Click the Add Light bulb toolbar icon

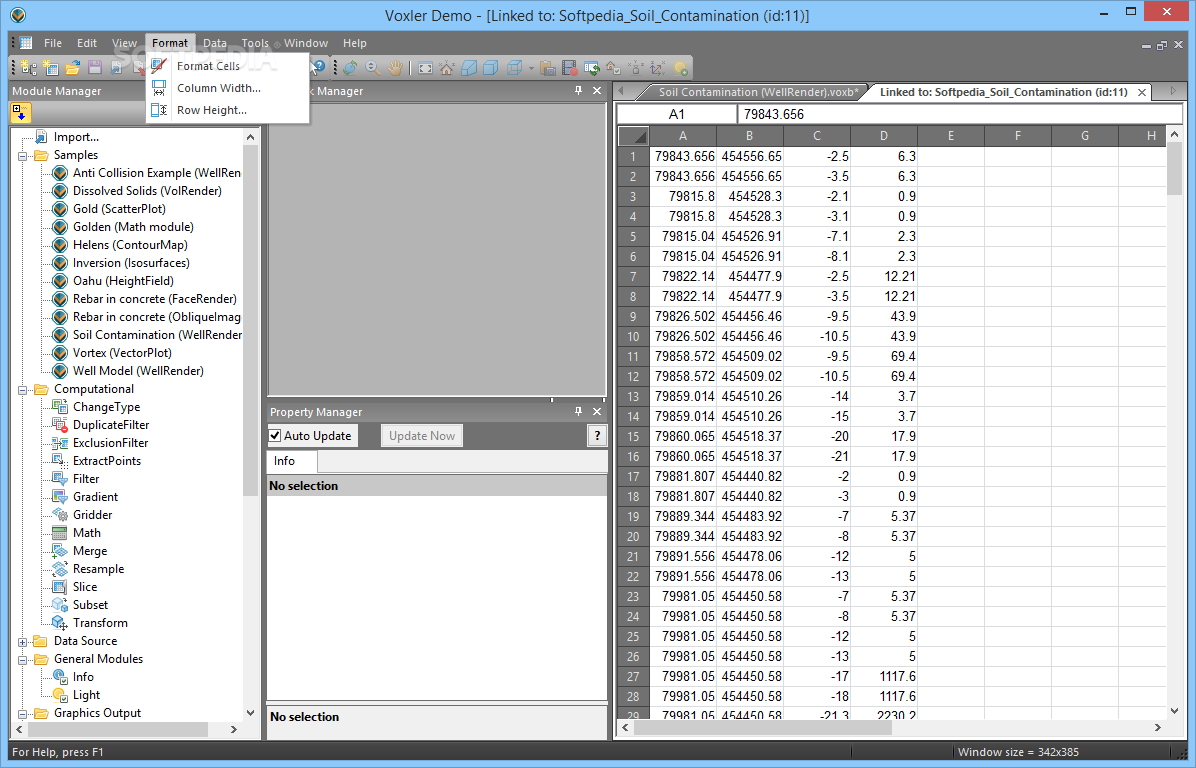point(681,68)
